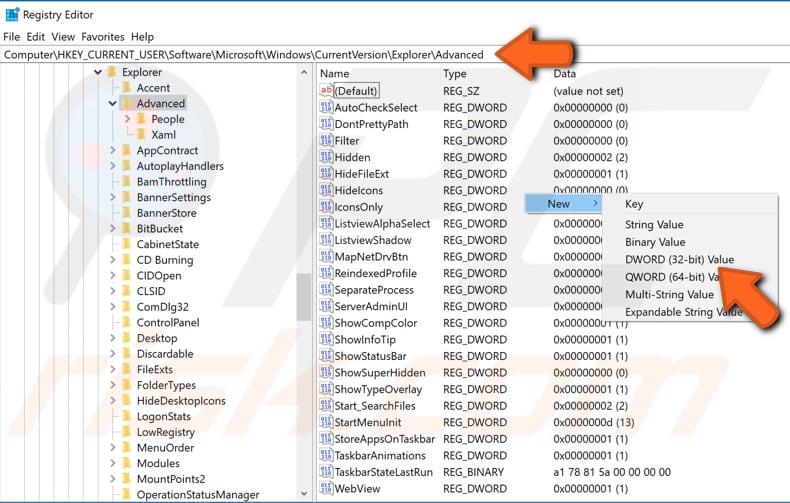Screen dimensions: 790x503
Task: Select the CabinetState key
Action: (167, 244)
